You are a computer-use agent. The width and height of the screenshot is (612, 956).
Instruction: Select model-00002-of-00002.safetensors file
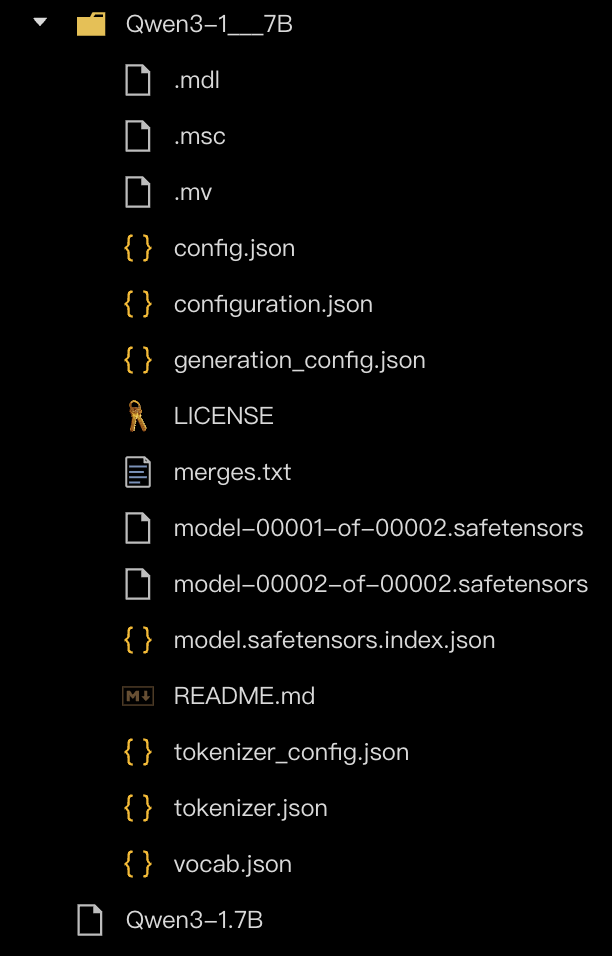[x=380, y=584]
